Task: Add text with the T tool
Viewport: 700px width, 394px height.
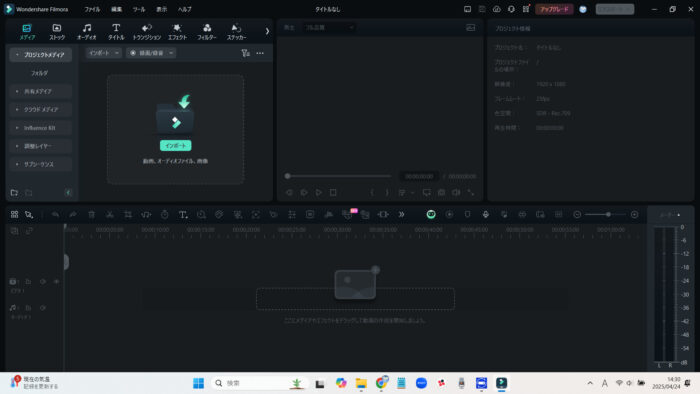Action: (183, 215)
